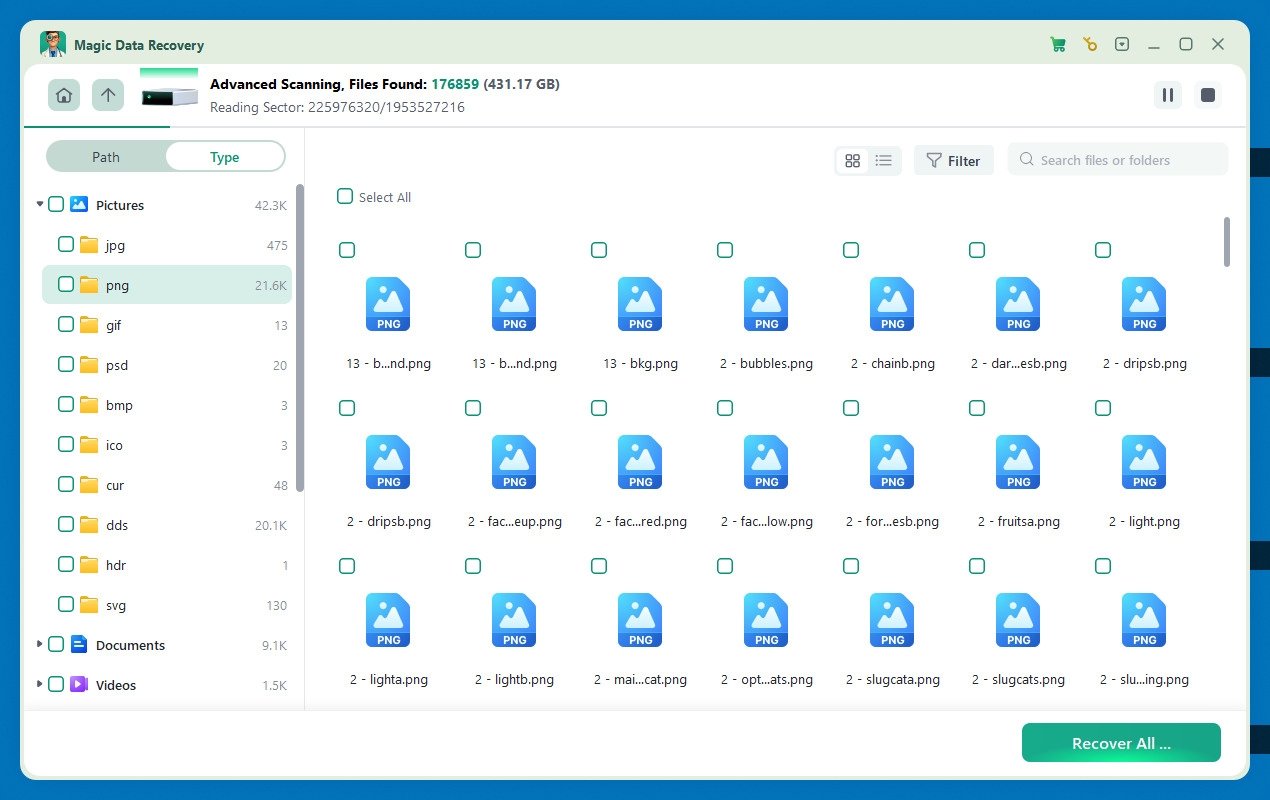1270x800 pixels.
Task: Go up one level with arrow icon
Action: click(x=108, y=95)
